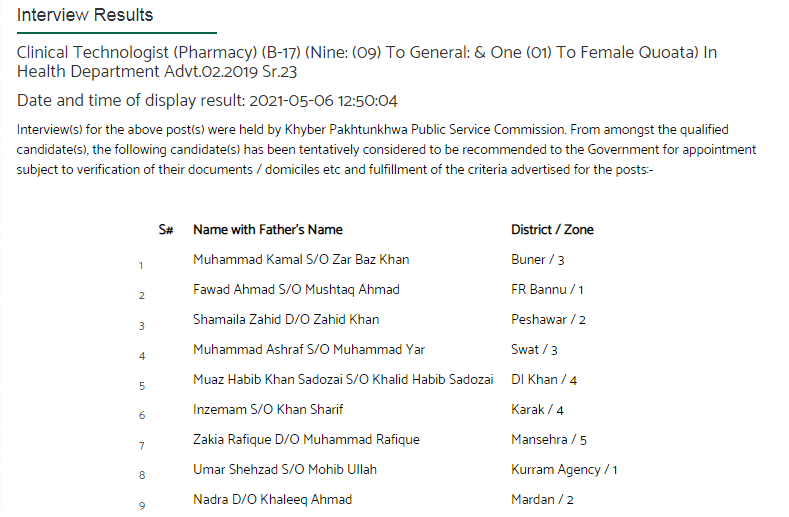
Task: Click Umar Shehzad S/O Mohib Ullah entry
Action: tap(285, 470)
